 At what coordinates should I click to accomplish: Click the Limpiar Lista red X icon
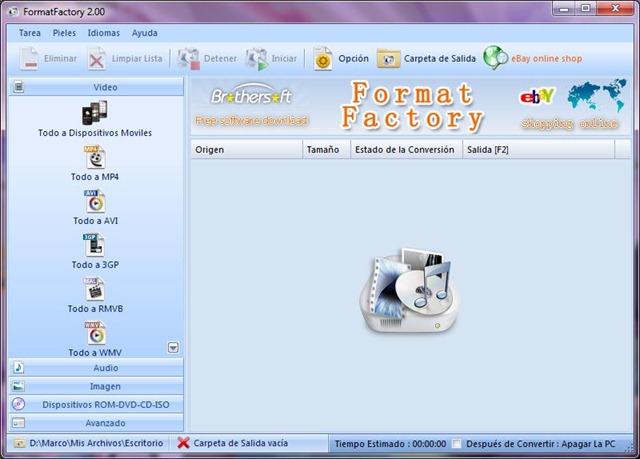coord(96,59)
